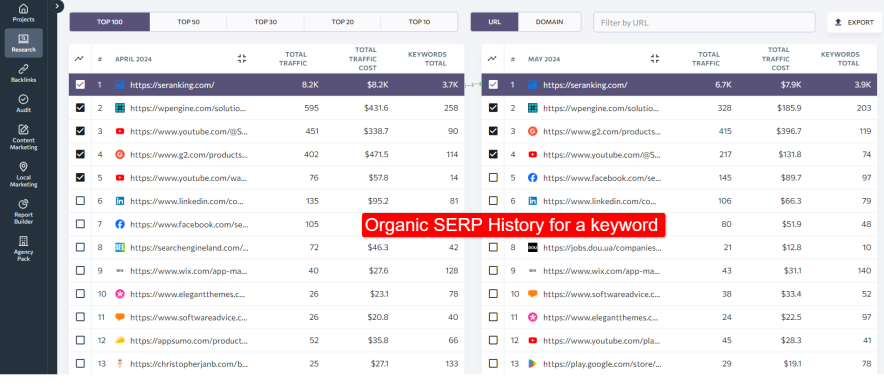Open the Research section in sidebar
This screenshot has height=391, width=884.
point(24,43)
